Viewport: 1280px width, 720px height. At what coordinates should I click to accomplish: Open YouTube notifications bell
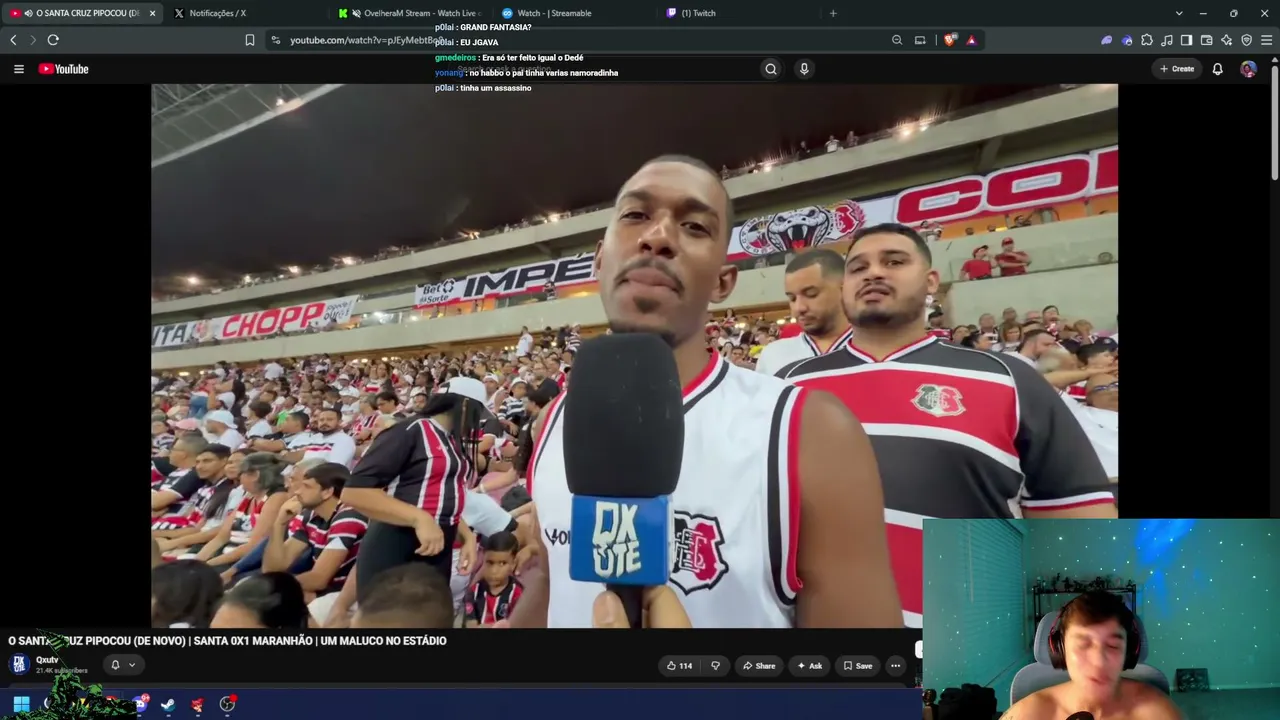[x=1217, y=69]
